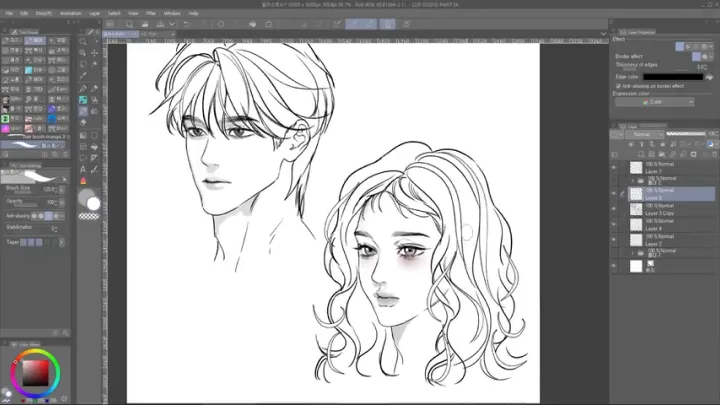Click the Save document icon in command bar
This screenshot has width=720, height=405.
(160, 24)
